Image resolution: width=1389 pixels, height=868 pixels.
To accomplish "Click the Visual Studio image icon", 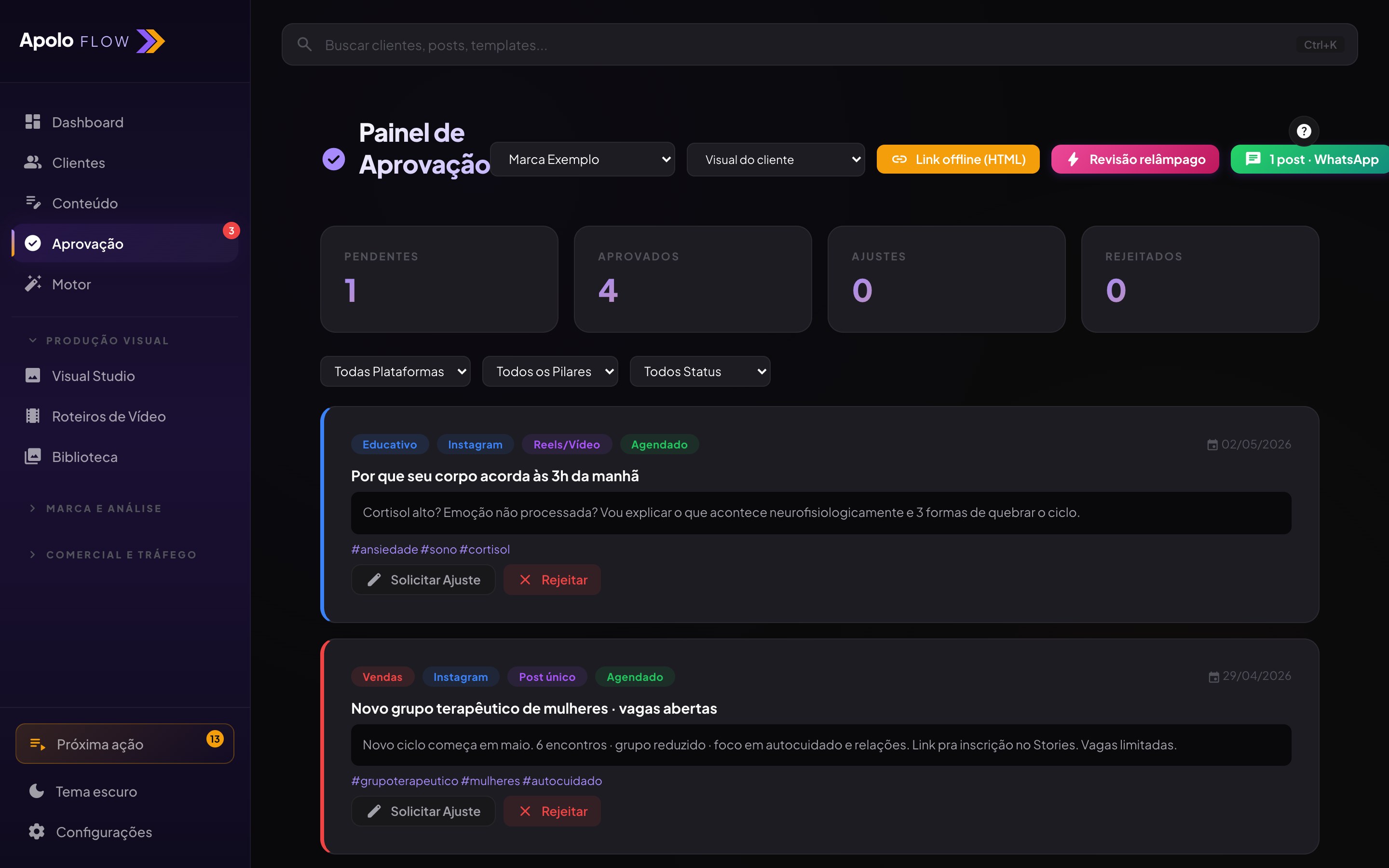I will 33,376.
